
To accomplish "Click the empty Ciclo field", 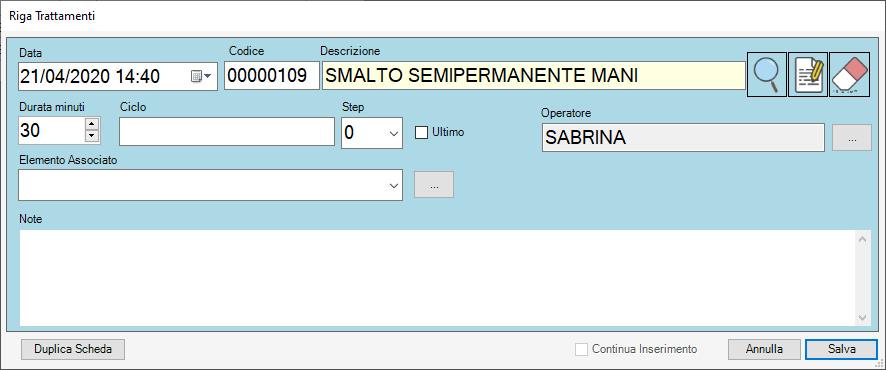I will click(x=227, y=132).
